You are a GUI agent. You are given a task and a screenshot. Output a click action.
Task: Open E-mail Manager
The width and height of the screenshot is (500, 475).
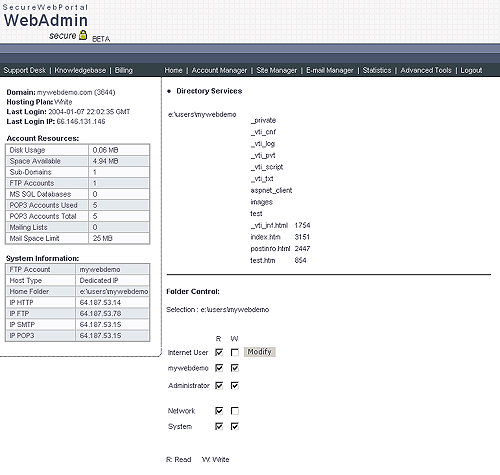click(330, 70)
